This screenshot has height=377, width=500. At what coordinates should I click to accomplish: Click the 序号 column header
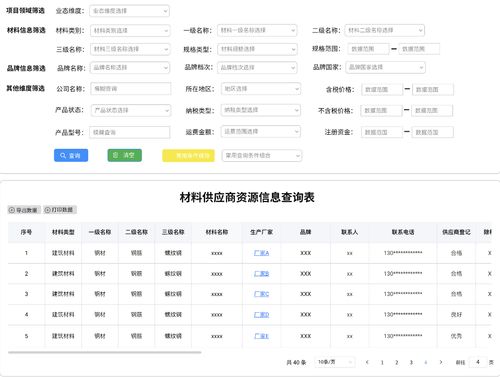[x=26, y=232]
